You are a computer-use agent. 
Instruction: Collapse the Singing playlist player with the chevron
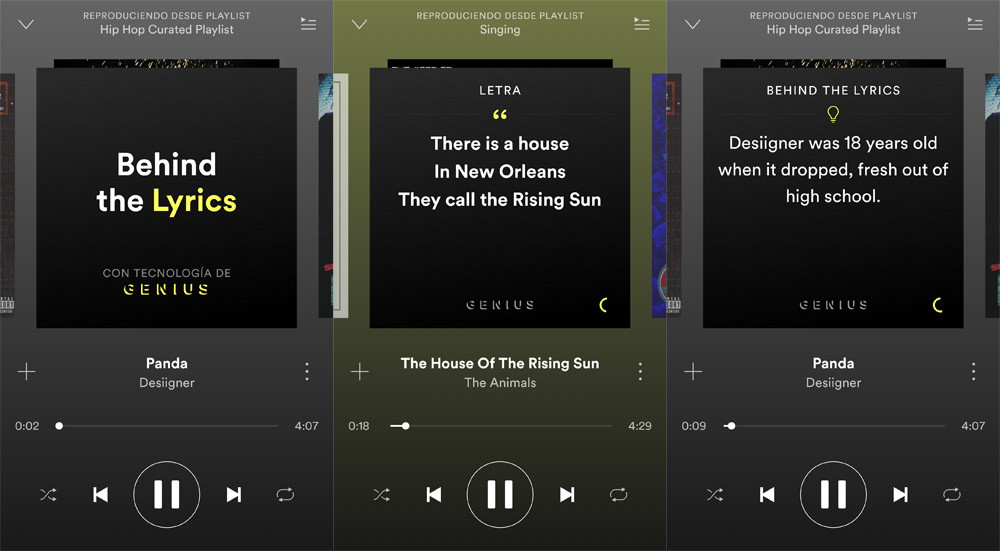[360, 24]
